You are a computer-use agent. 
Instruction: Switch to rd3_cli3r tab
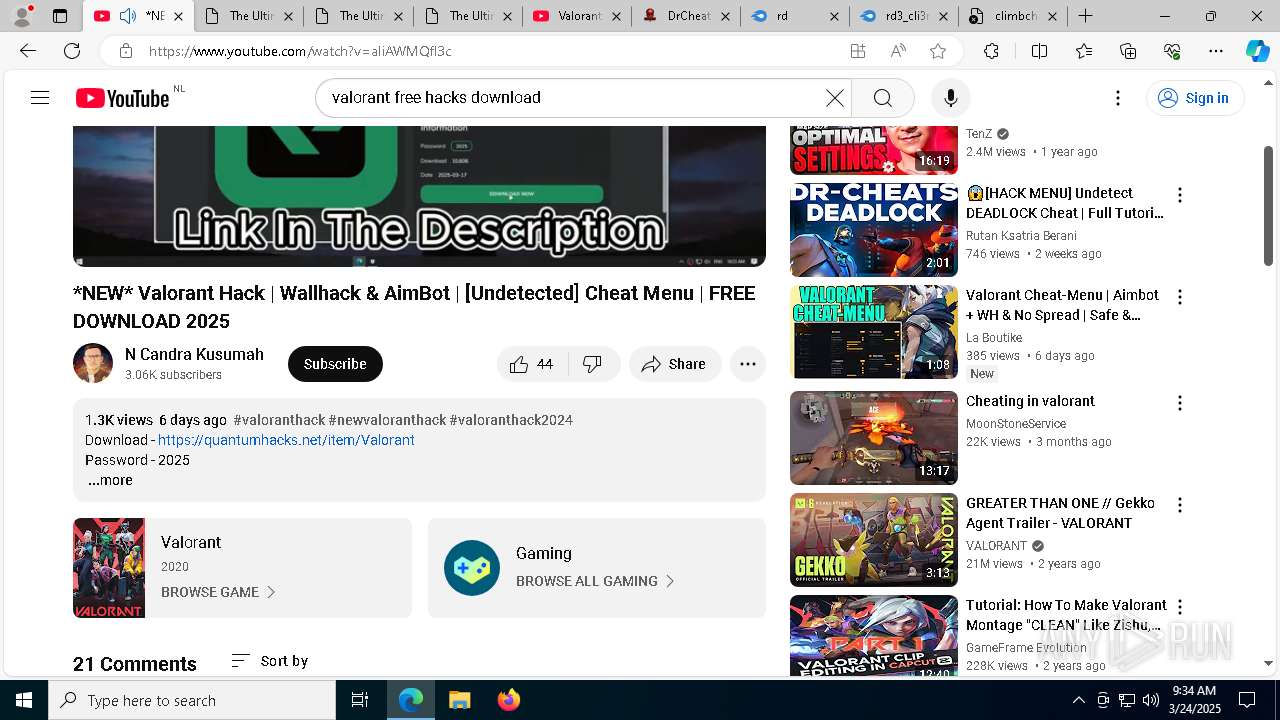click(x=903, y=16)
